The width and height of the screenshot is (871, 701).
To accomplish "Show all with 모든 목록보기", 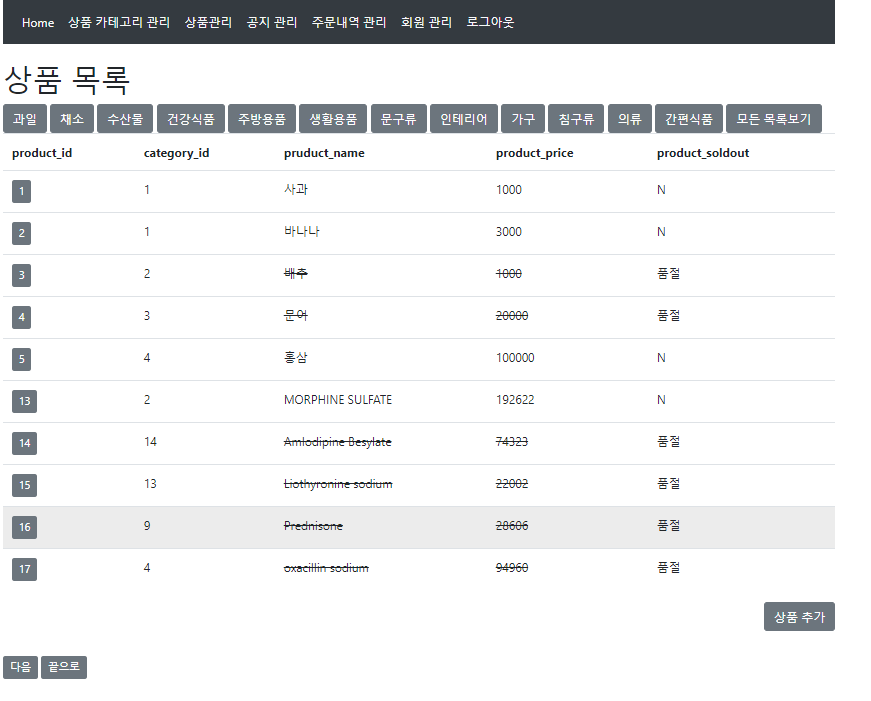I will (774, 119).
